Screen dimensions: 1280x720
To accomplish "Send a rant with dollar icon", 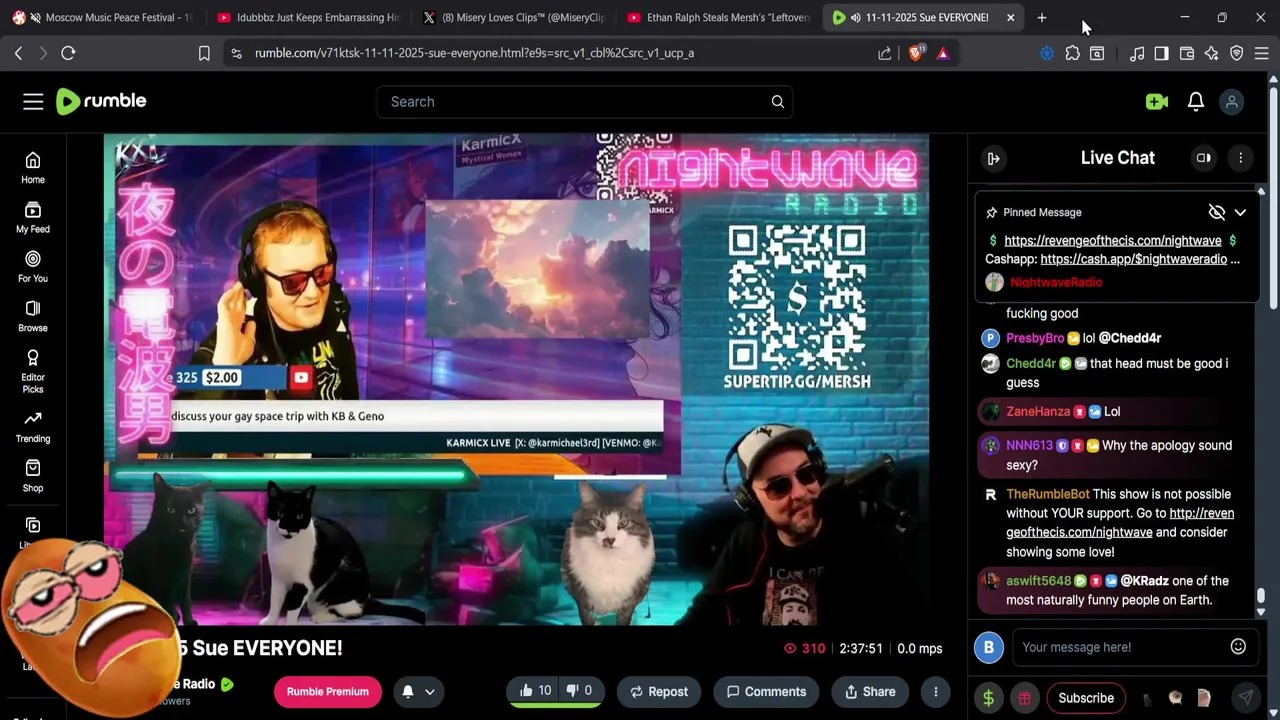I will [988, 698].
